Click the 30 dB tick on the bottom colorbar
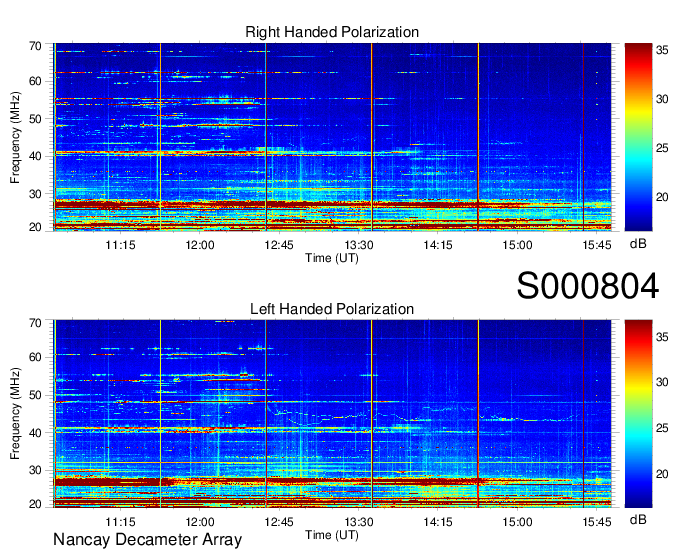This screenshot has height=552, width=680. click(x=662, y=382)
